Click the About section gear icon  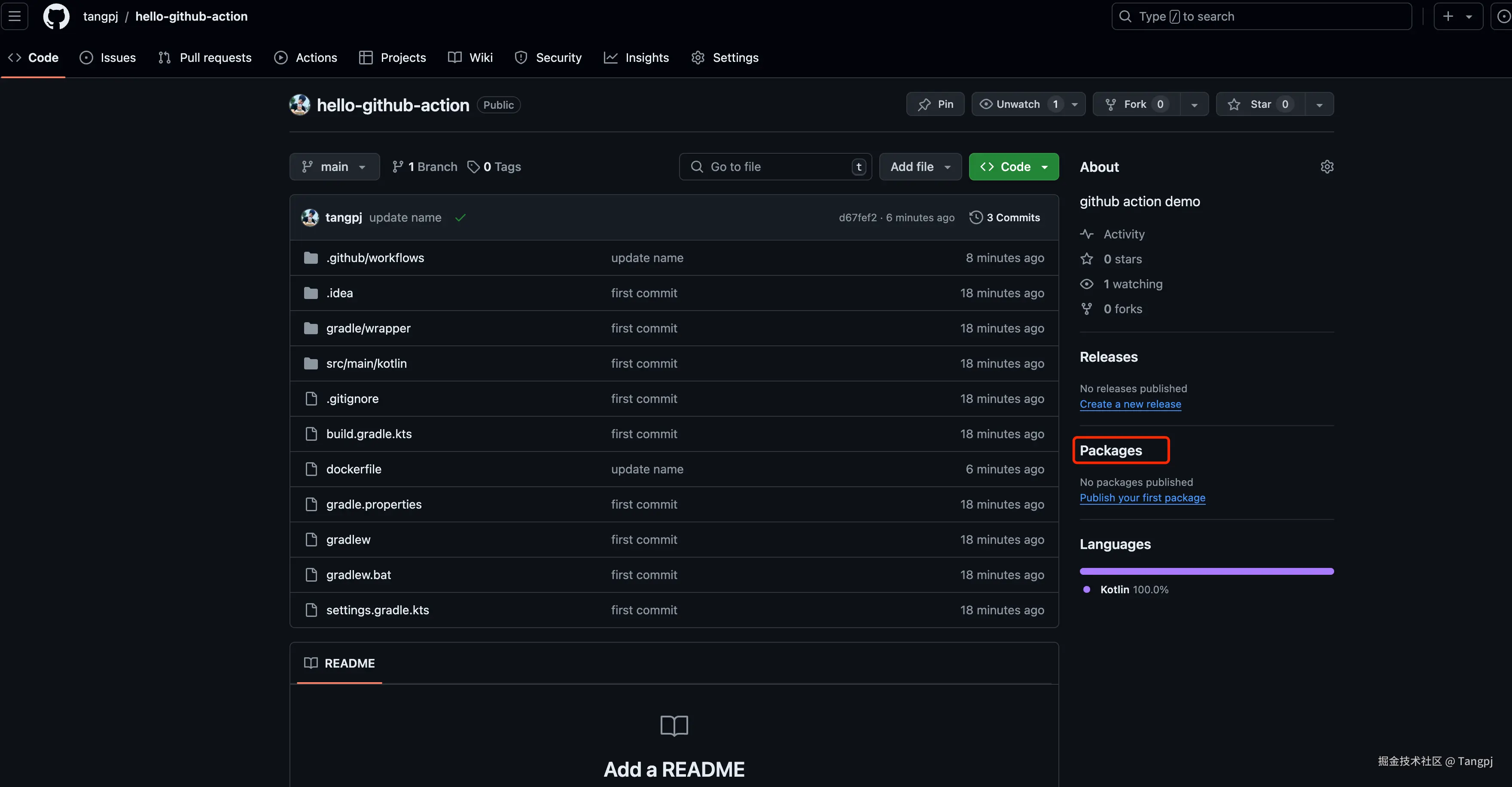1326,167
